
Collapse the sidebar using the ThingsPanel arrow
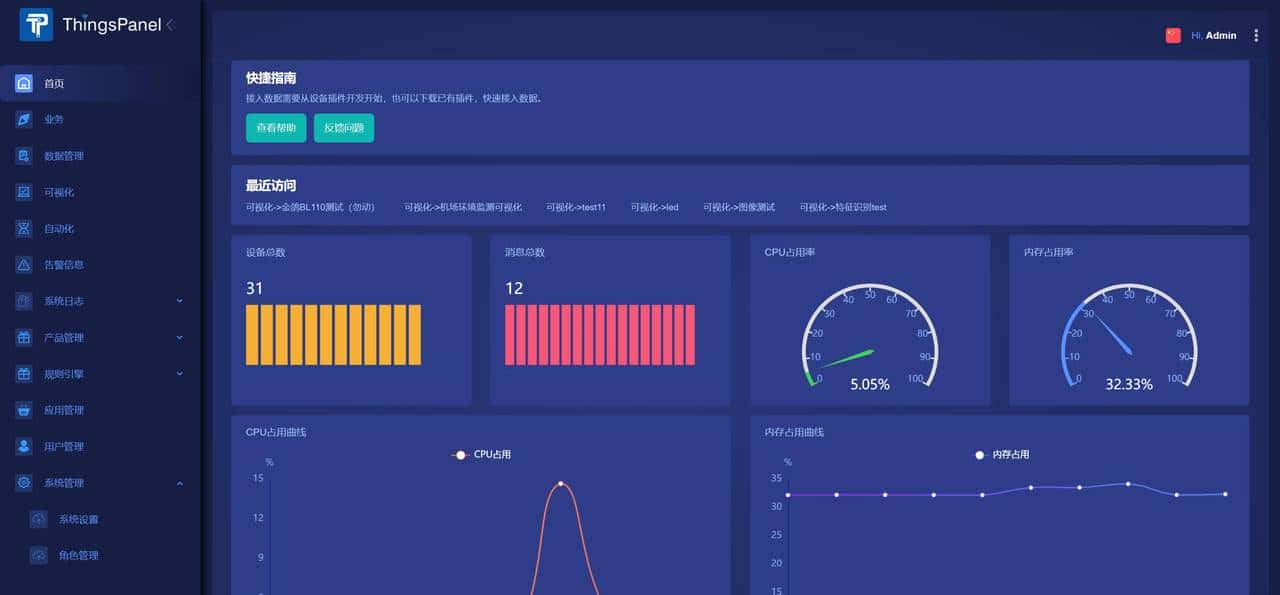tap(169, 25)
